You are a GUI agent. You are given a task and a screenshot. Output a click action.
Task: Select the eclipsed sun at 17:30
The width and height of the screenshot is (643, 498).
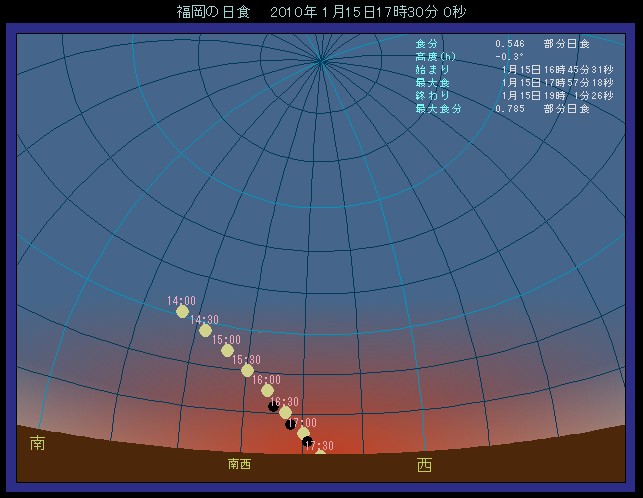[308, 442]
